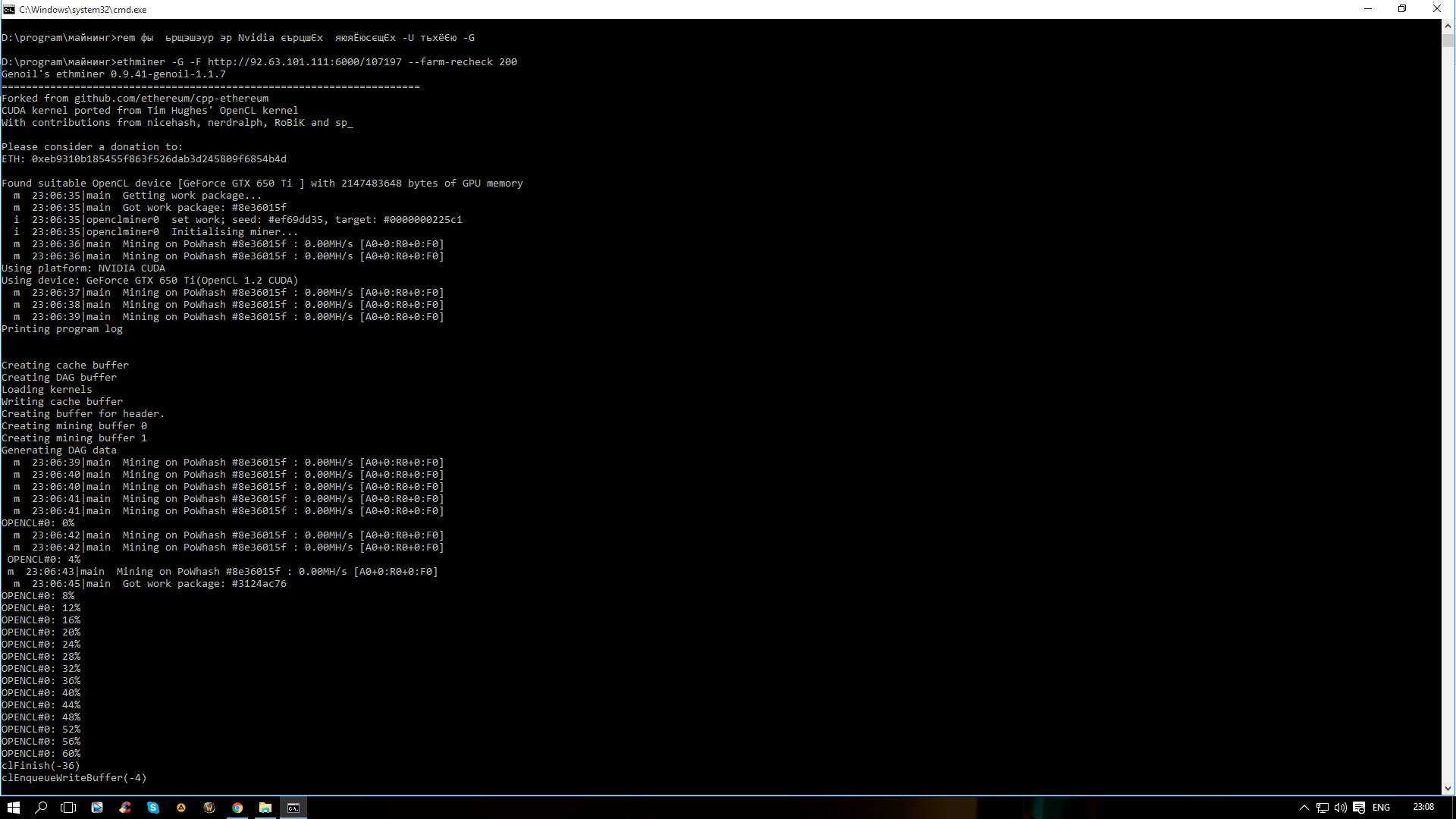The width and height of the screenshot is (1456, 819).
Task: Open volume control in tray
Action: (x=1340, y=808)
